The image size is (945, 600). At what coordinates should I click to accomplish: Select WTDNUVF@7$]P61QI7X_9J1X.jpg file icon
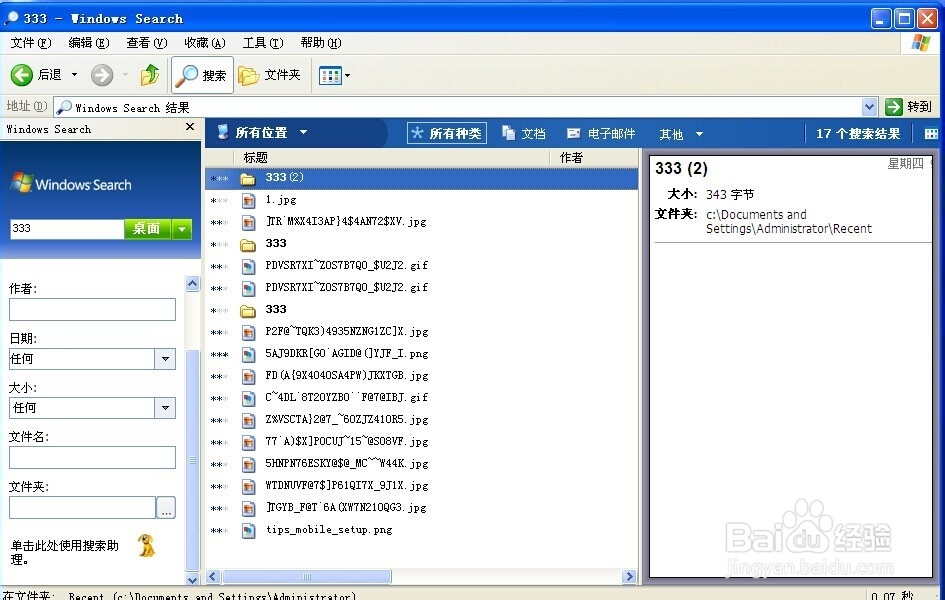248,486
